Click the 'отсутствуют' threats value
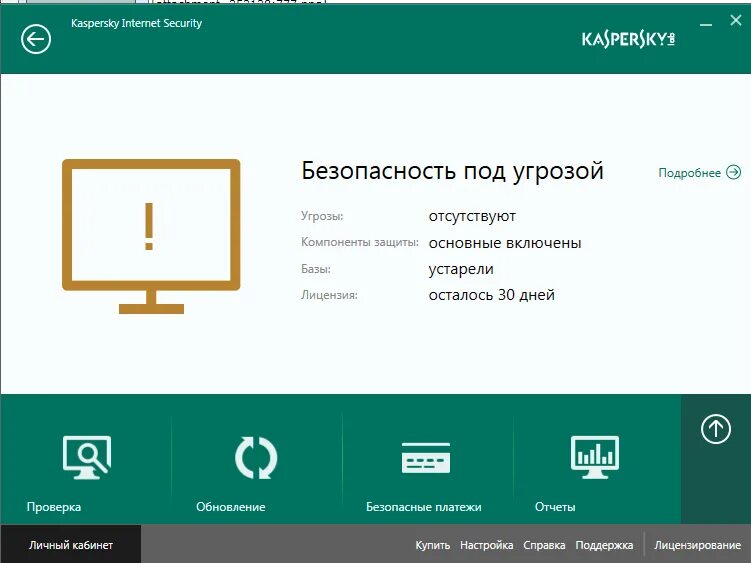The width and height of the screenshot is (751, 563). [472, 217]
